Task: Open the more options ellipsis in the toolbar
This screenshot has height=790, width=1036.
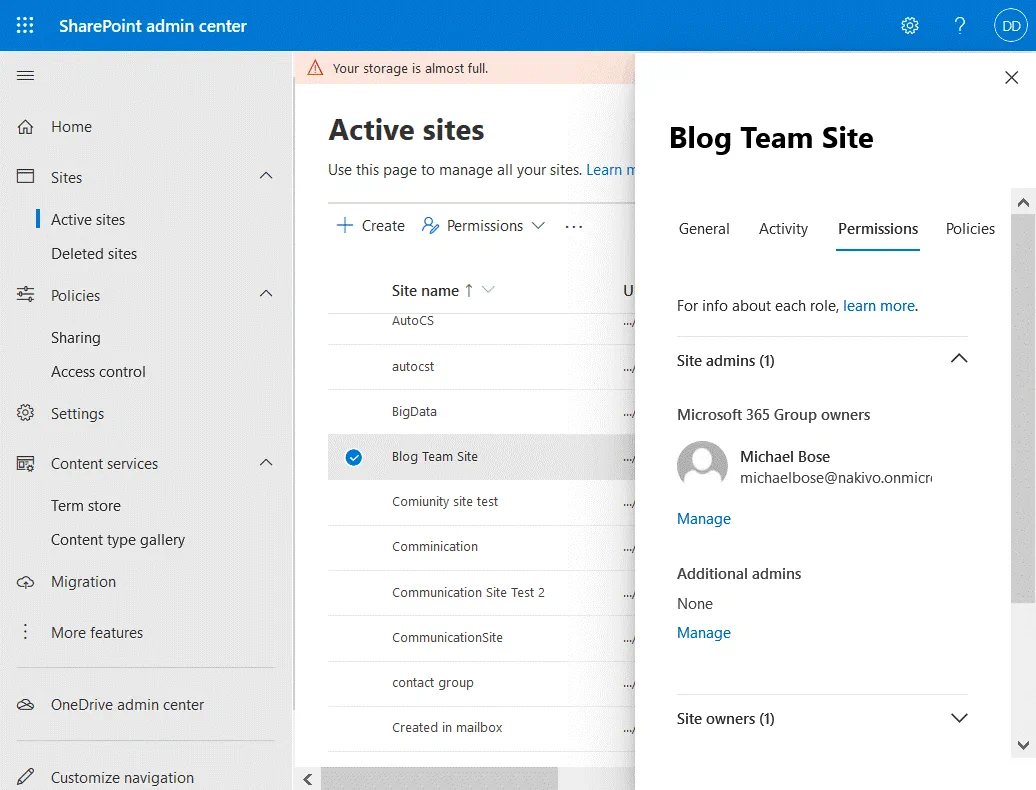Action: point(574,226)
